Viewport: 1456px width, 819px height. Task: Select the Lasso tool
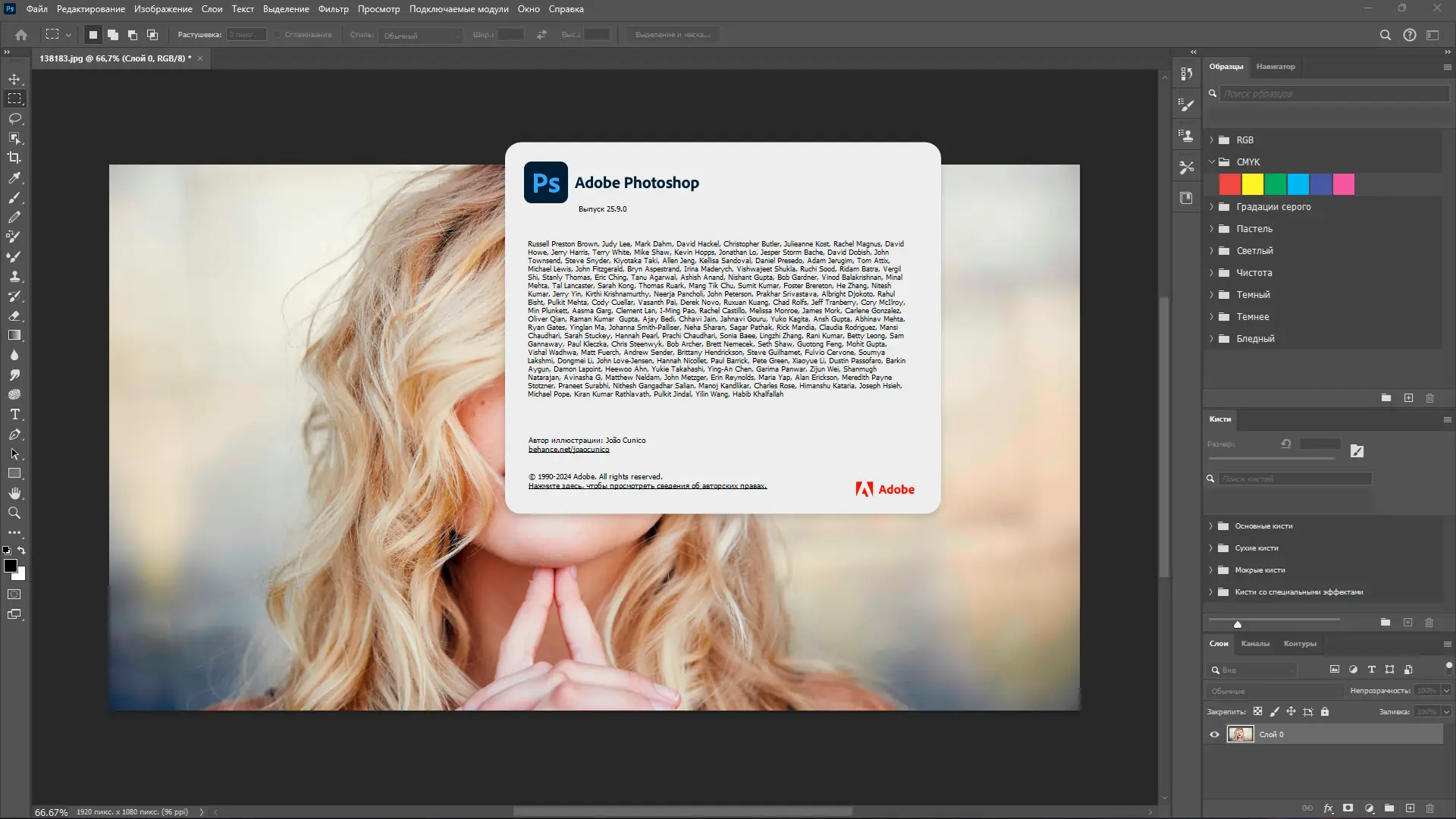click(14, 118)
